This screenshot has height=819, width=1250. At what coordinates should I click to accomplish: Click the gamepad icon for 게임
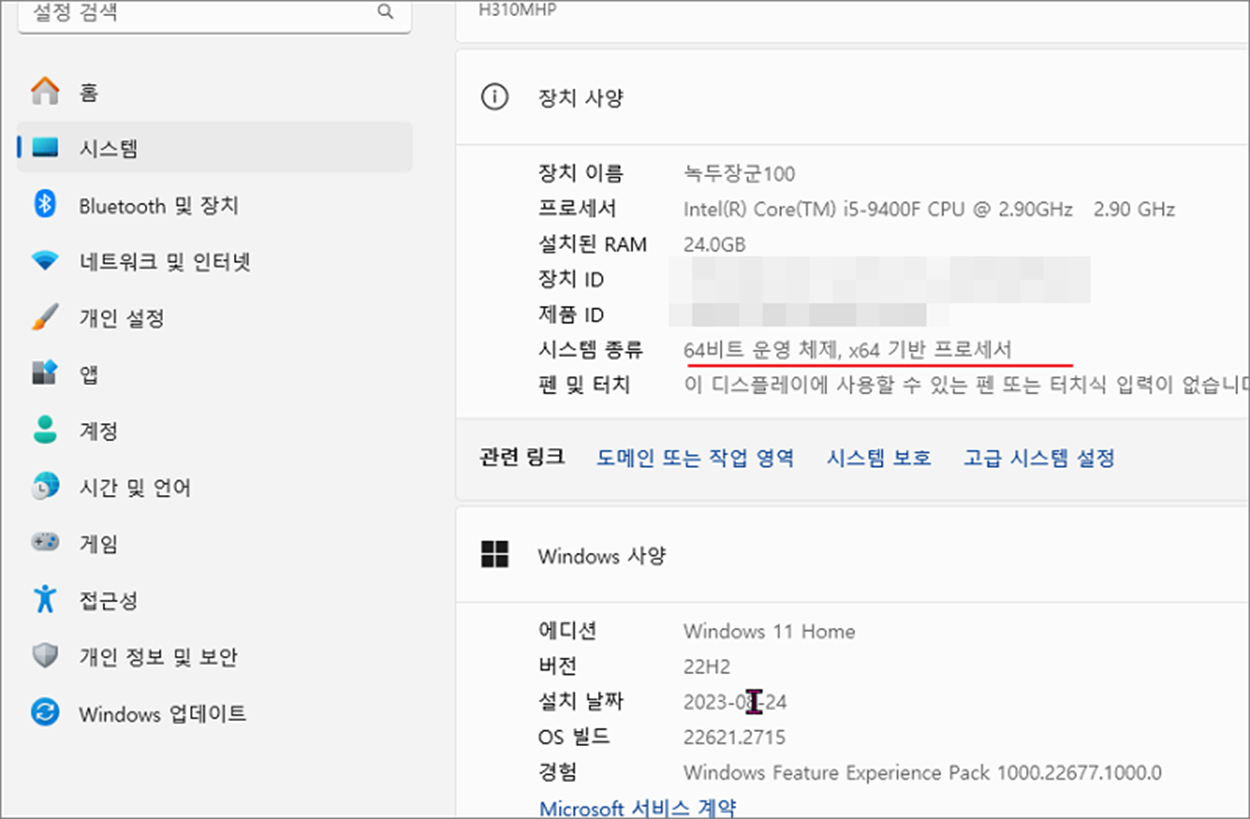point(45,543)
